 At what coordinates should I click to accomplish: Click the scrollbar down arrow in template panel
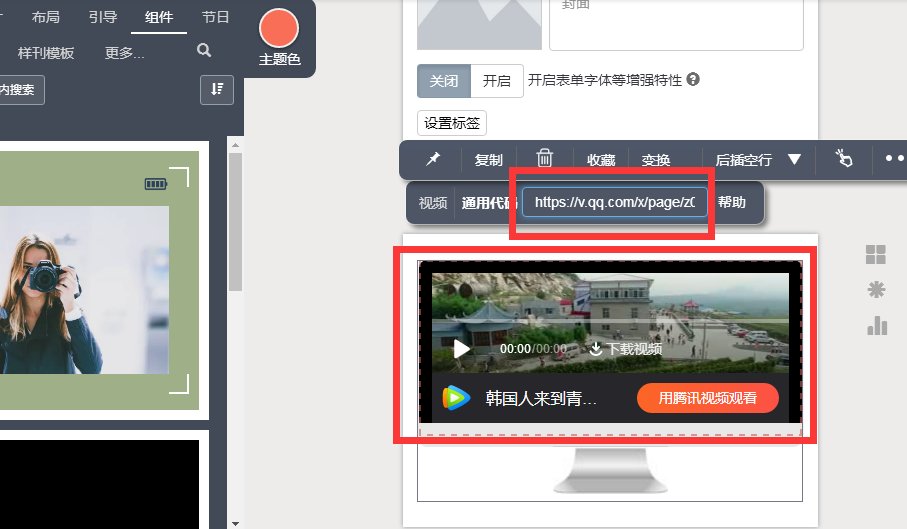coord(235,524)
